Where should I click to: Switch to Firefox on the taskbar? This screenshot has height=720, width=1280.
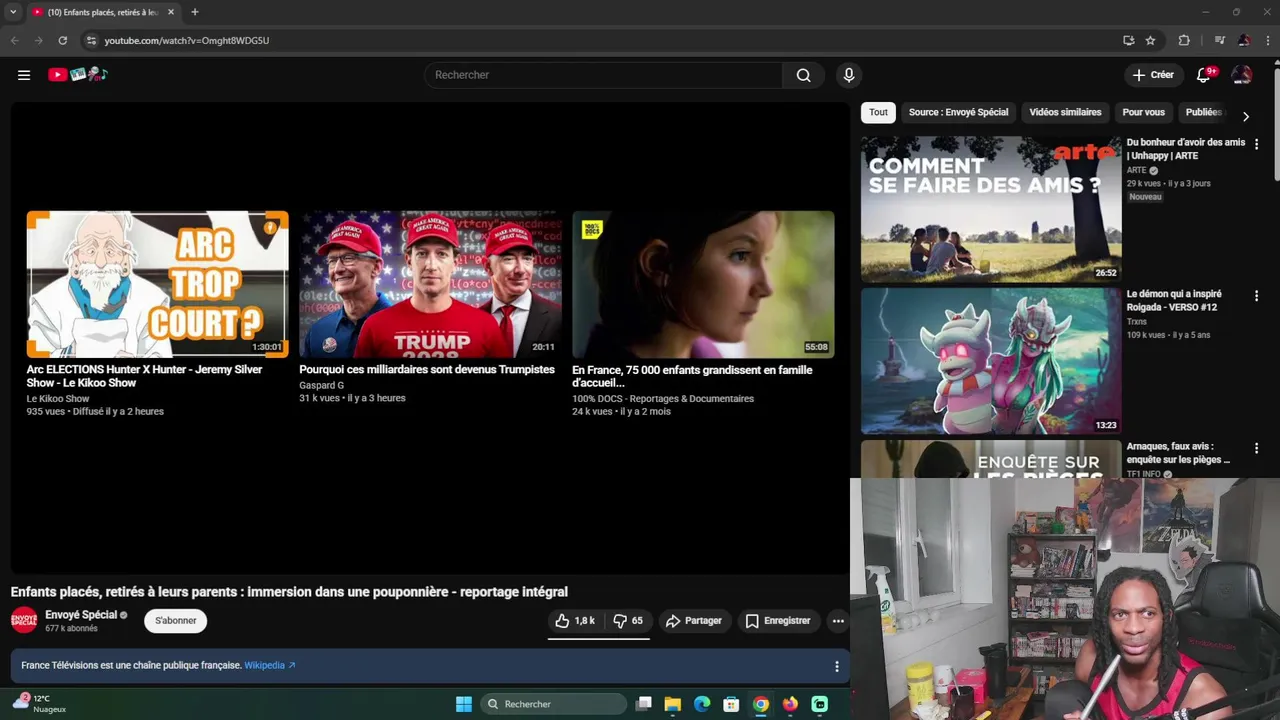click(790, 704)
